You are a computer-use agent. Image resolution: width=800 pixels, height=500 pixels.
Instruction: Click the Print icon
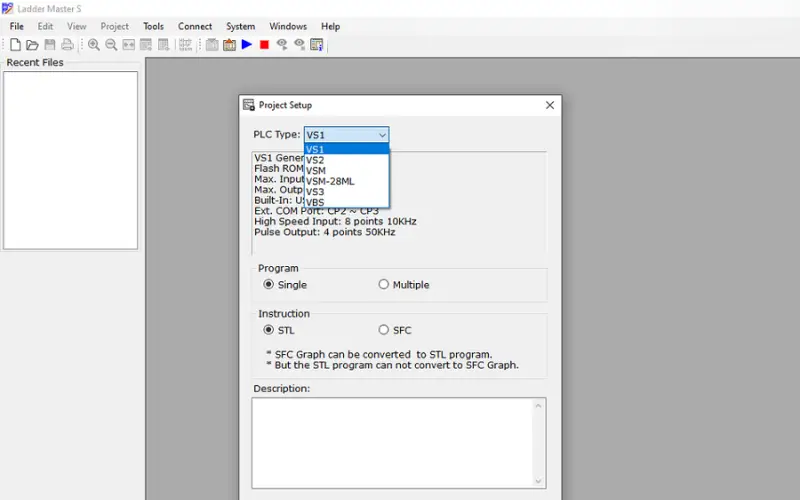tap(67, 45)
